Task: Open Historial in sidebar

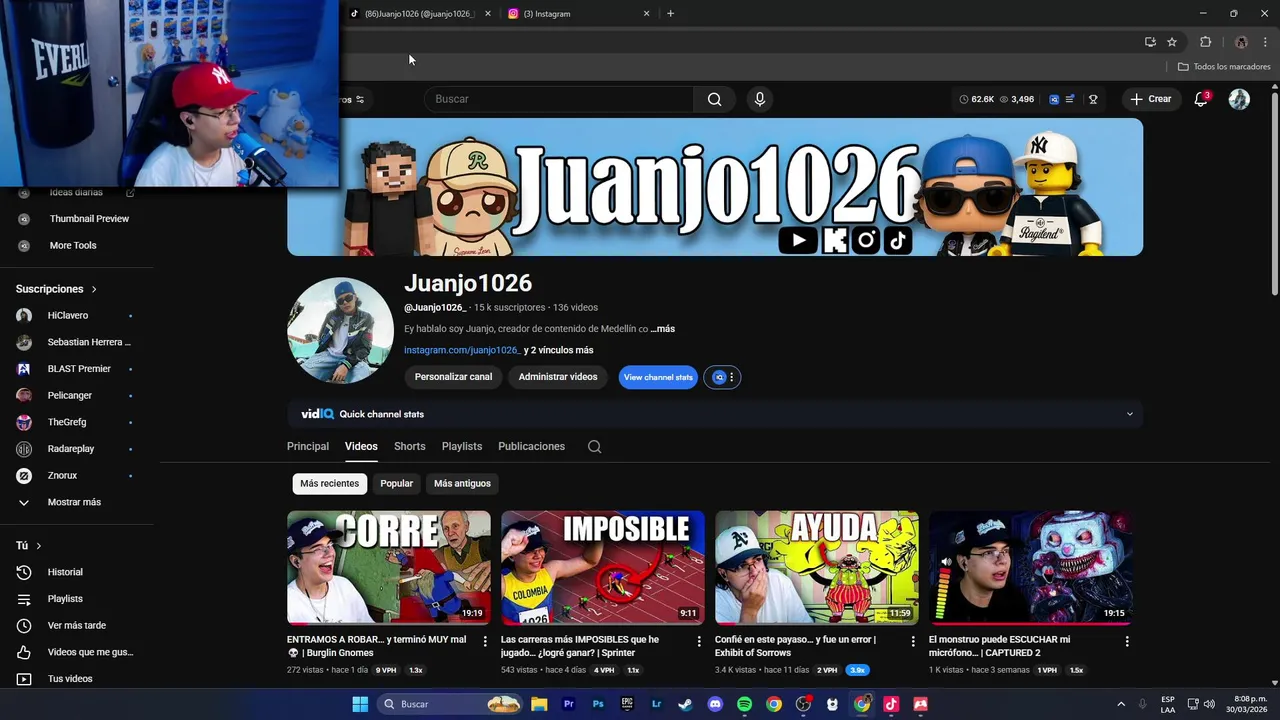Action: (65, 572)
